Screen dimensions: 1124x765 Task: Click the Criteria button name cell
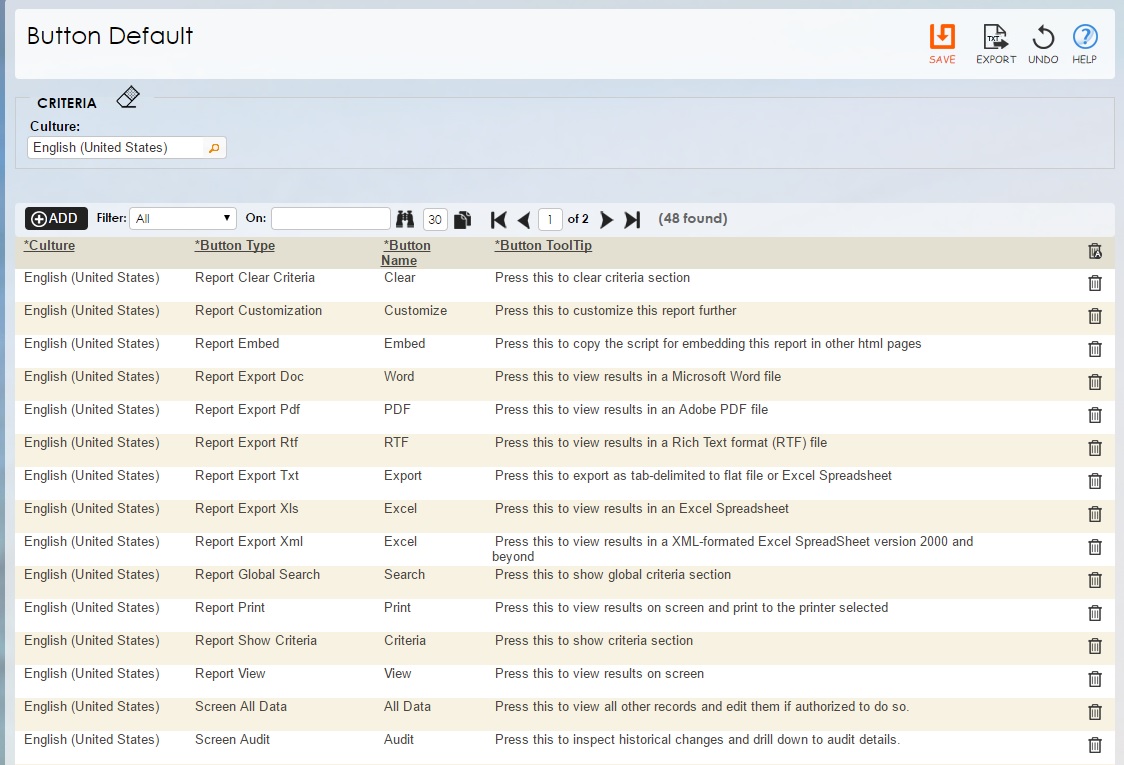click(x=404, y=640)
